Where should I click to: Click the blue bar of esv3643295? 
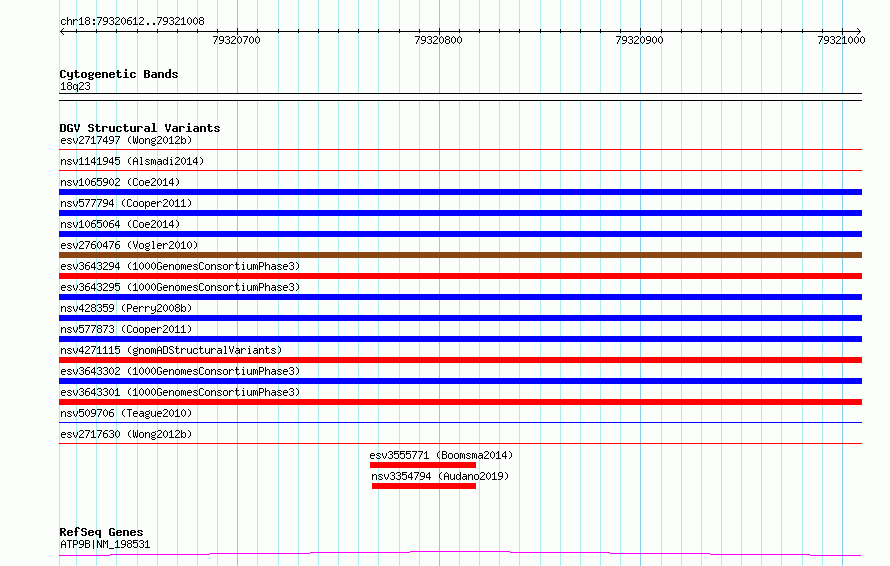[x=460, y=297]
